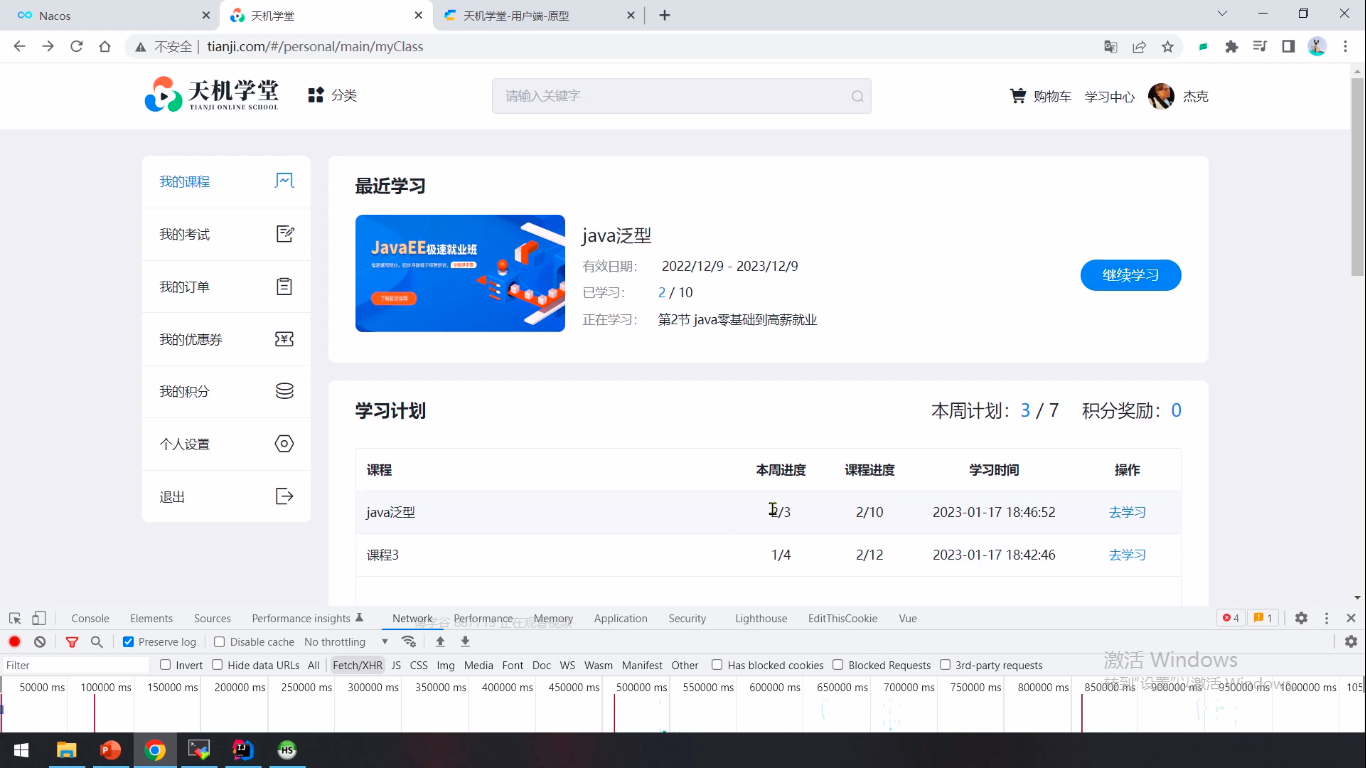Viewport: 1366px width, 768px height.
Task: Open the Network panel settings gear
Action: pos(1351,642)
